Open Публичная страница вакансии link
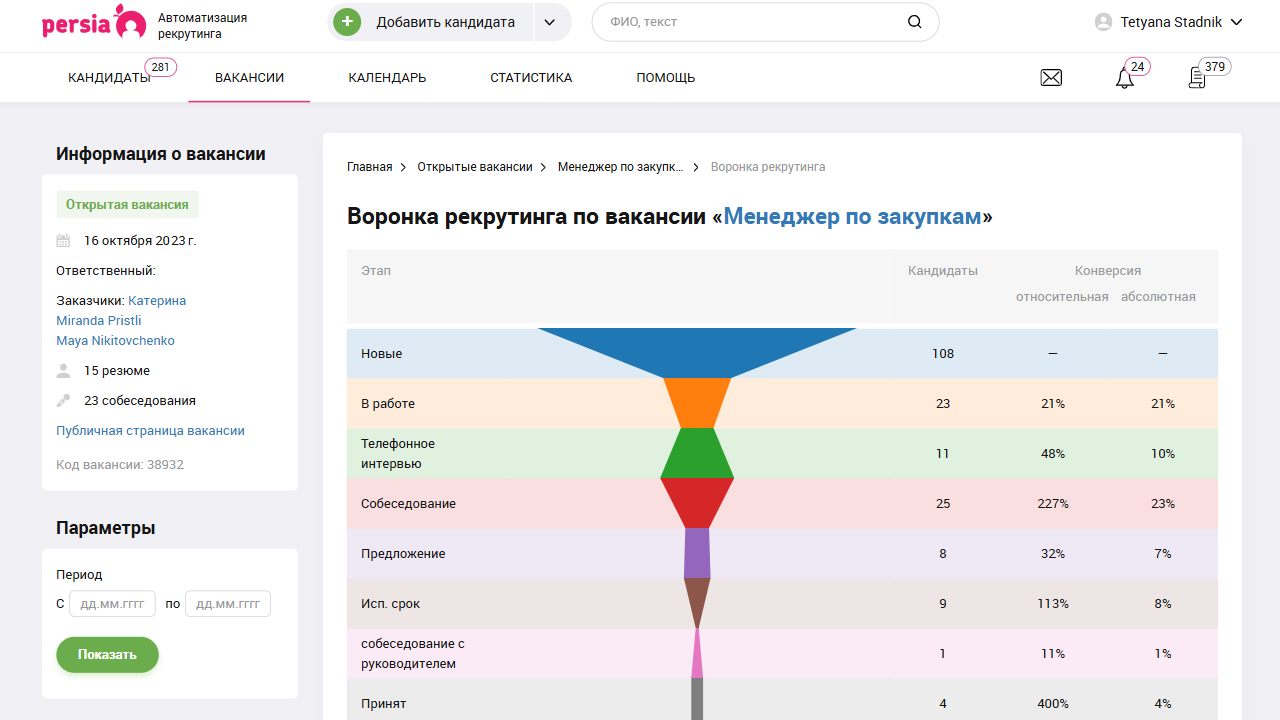Viewport: 1280px width, 720px height. tap(150, 429)
